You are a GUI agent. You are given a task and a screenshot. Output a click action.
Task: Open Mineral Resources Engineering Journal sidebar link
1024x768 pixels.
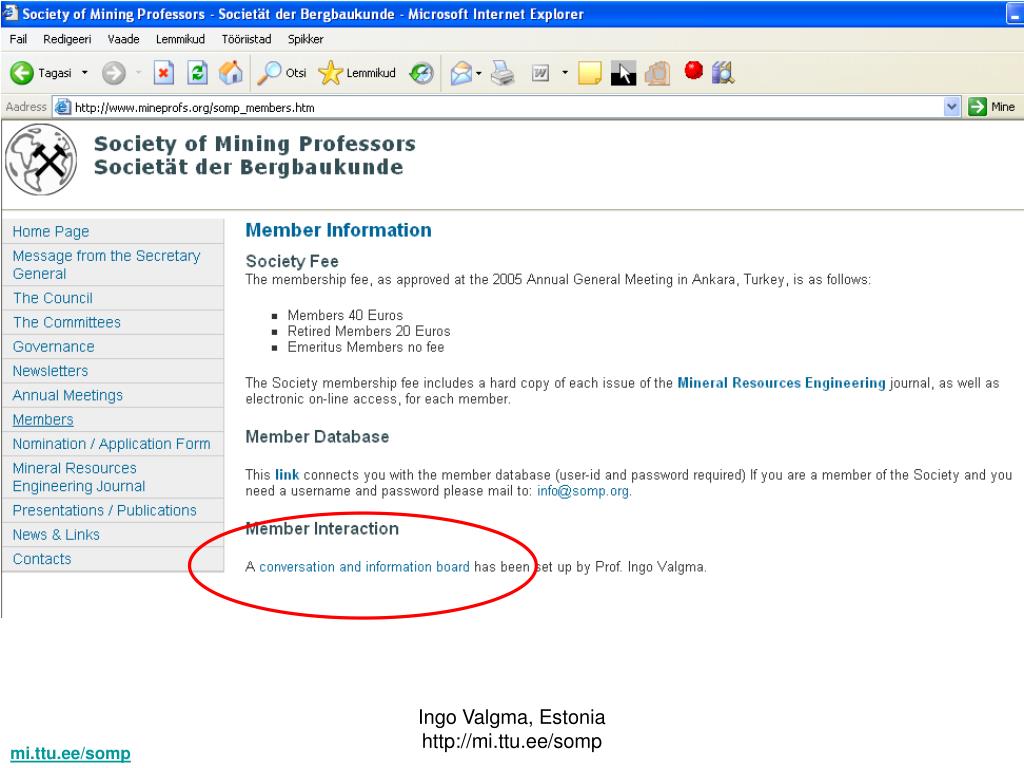pyautogui.click(x=79, y=477)
